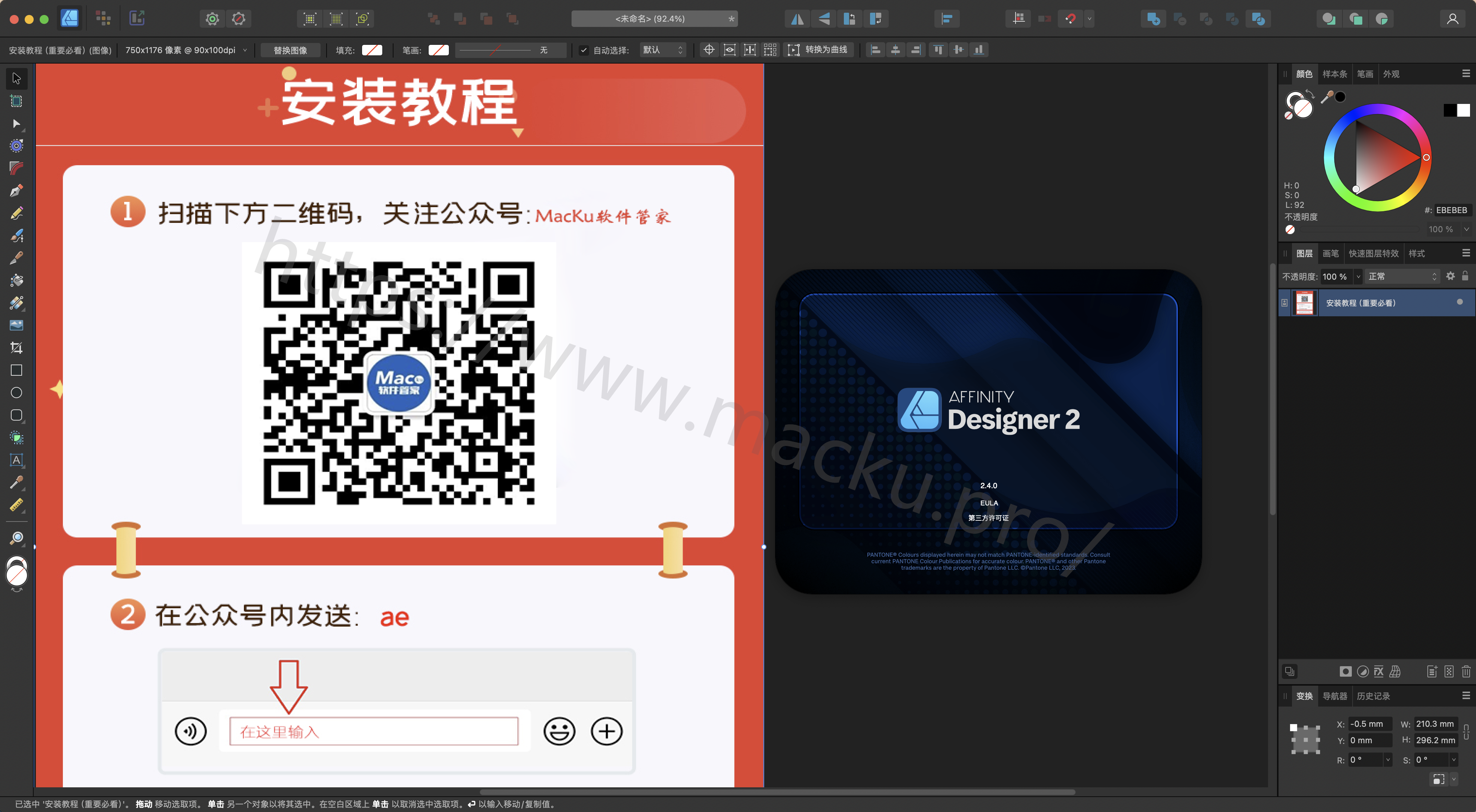Expand the transform bounds options dropdown

tap(1454, 779)
